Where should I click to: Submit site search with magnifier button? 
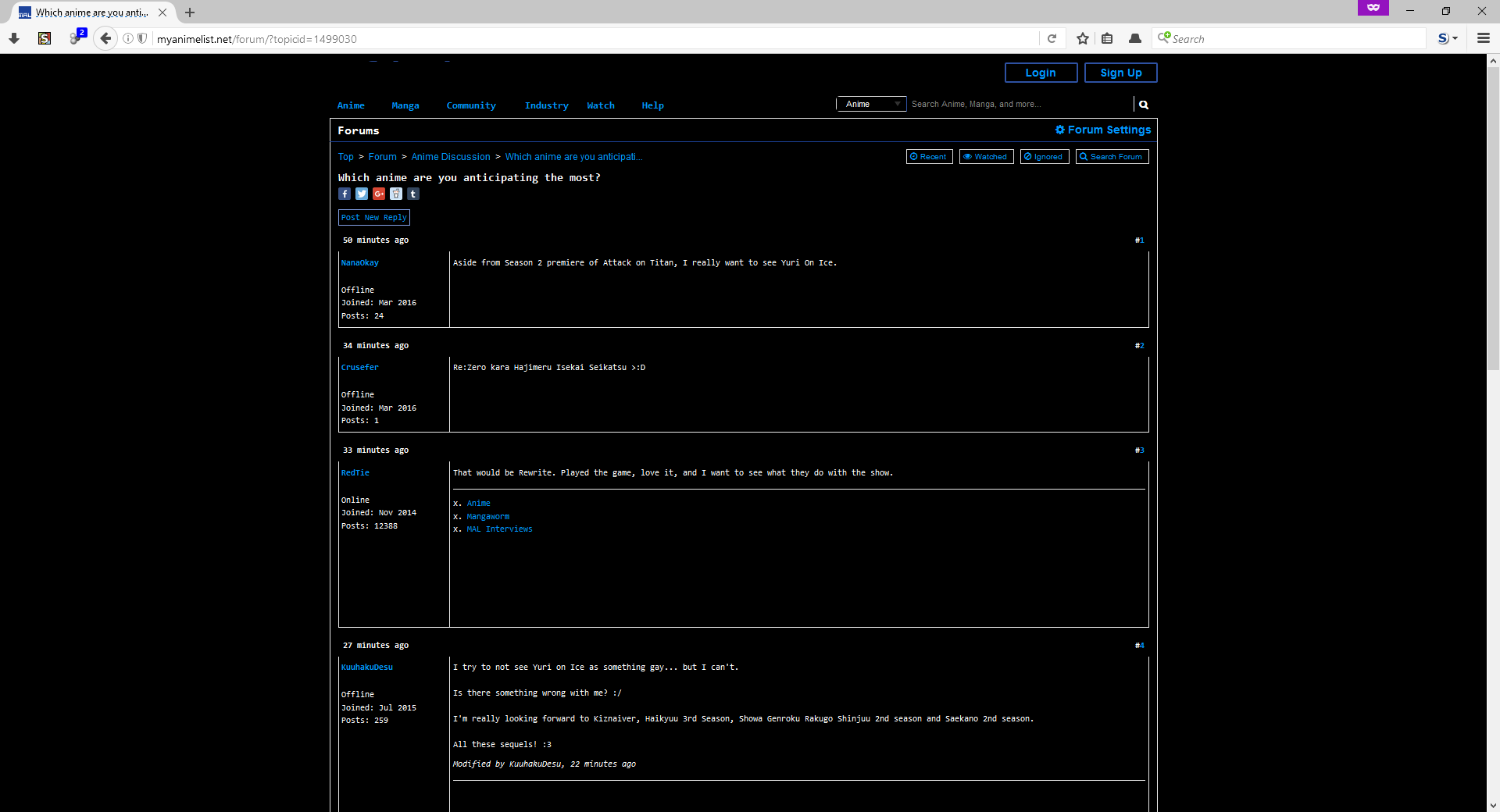[x=1144, y=105]
